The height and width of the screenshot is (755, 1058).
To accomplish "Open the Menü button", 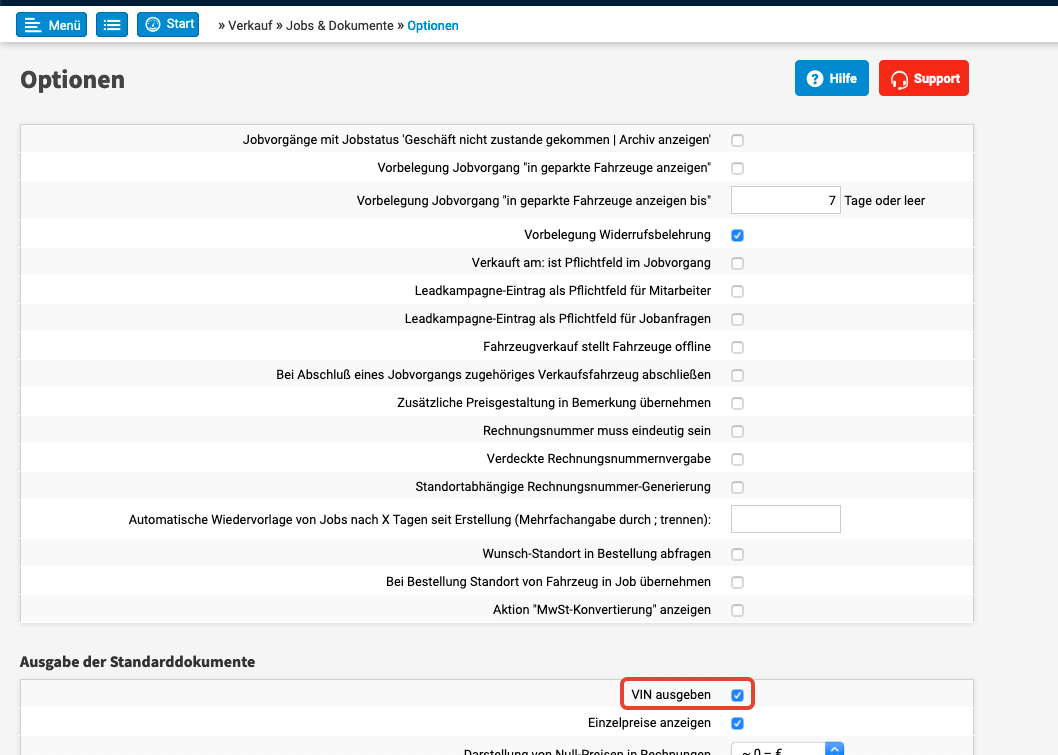I will pos(51,25).
